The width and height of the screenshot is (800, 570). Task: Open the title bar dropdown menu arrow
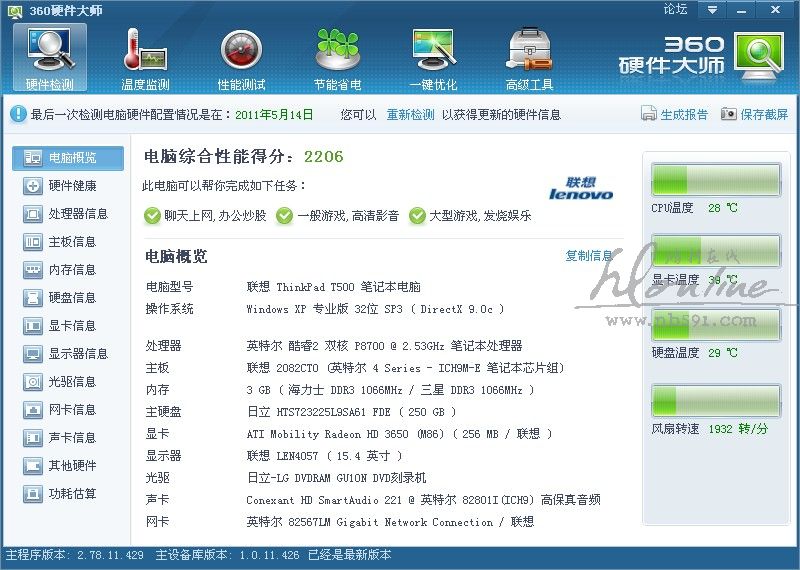click(712, 10)
